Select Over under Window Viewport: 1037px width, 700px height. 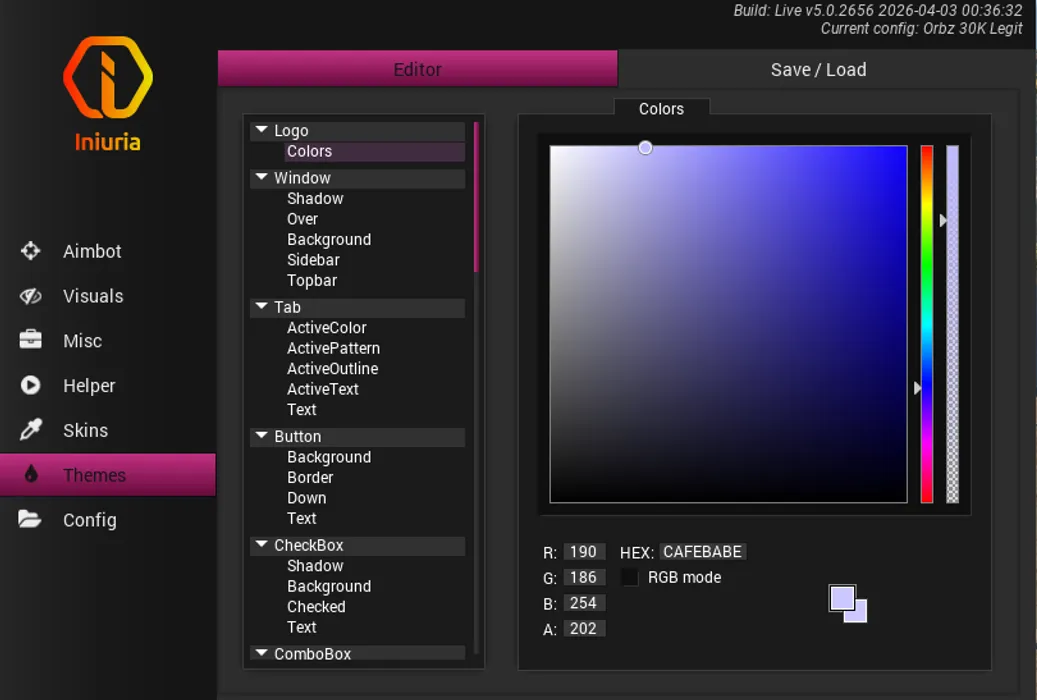coord(302,219)
